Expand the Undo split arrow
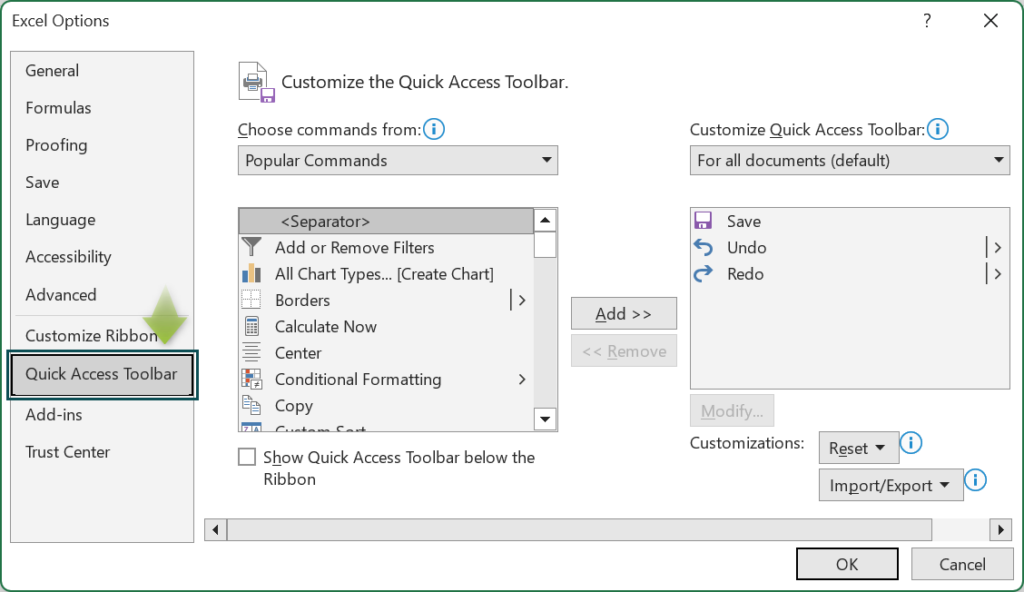The height and width of the screenshot is (592, 1024). click(x=997, y=247)
